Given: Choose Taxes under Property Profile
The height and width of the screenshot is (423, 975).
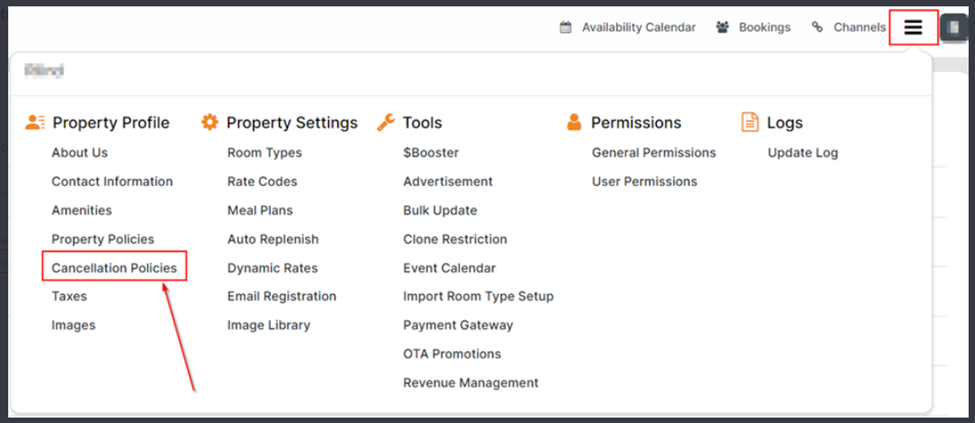Looking at the screenshot, I should tap(69, 296).
